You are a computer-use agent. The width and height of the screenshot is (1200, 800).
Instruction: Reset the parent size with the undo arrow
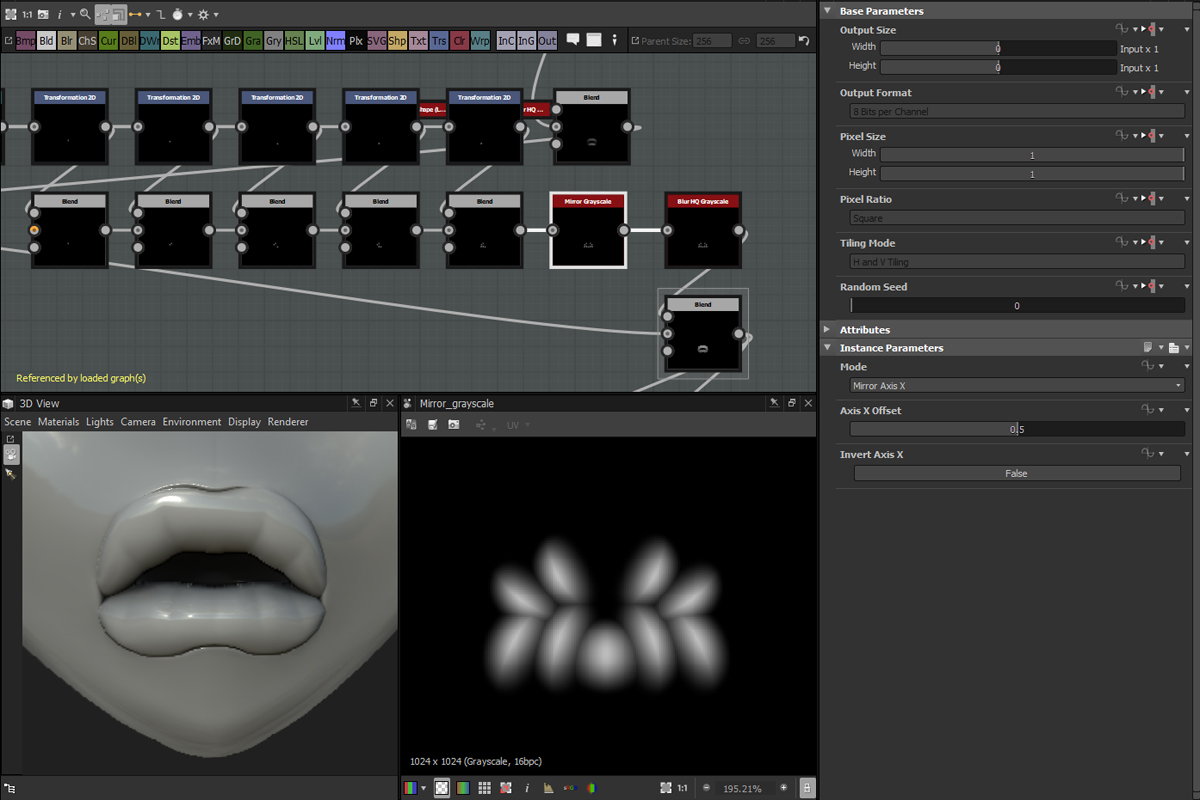tap(804, 41)
